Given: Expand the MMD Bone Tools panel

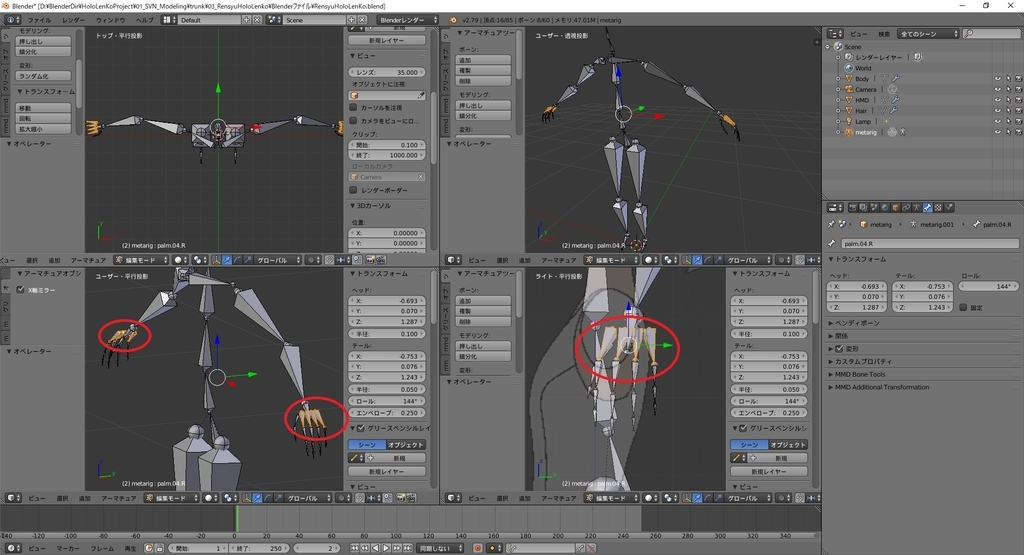Looking at the screenshot, I should pos(857,374).
